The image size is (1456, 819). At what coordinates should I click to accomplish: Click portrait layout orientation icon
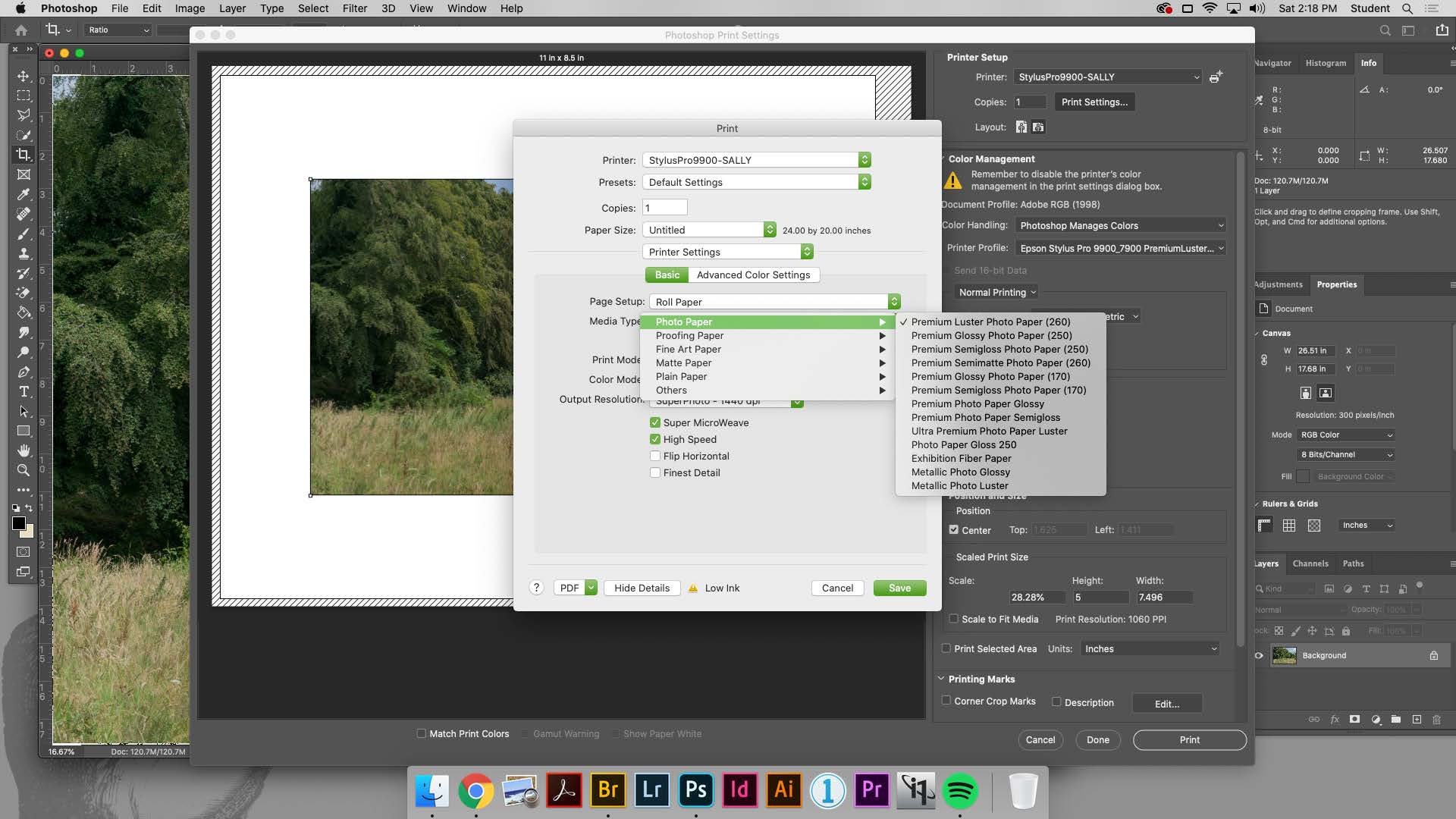coord(1021,127)
